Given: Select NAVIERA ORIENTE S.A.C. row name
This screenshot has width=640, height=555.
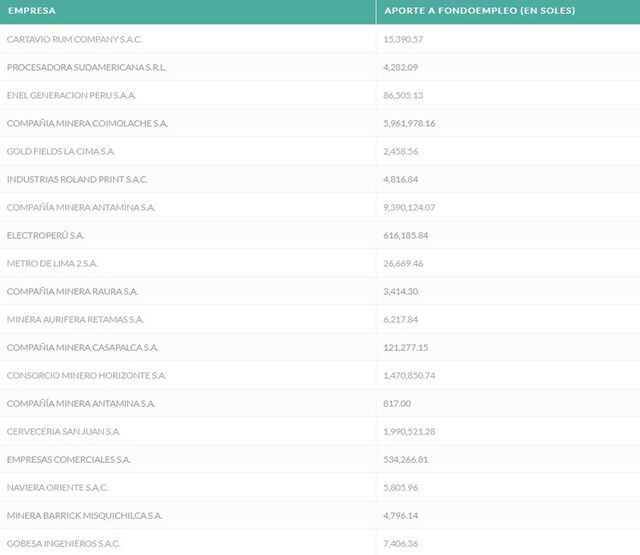Looking at the screenshot, I should click(x=57, y=487).
